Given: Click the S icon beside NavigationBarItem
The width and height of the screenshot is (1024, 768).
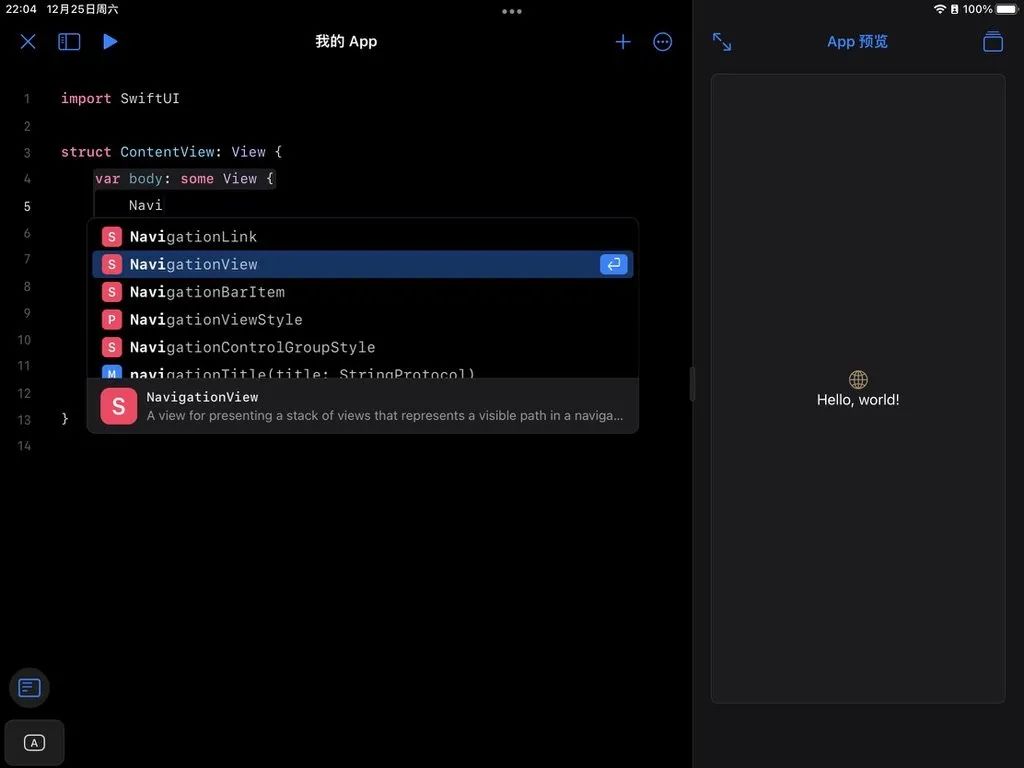Looking at the screenshot, I should [x=112, y=292].
